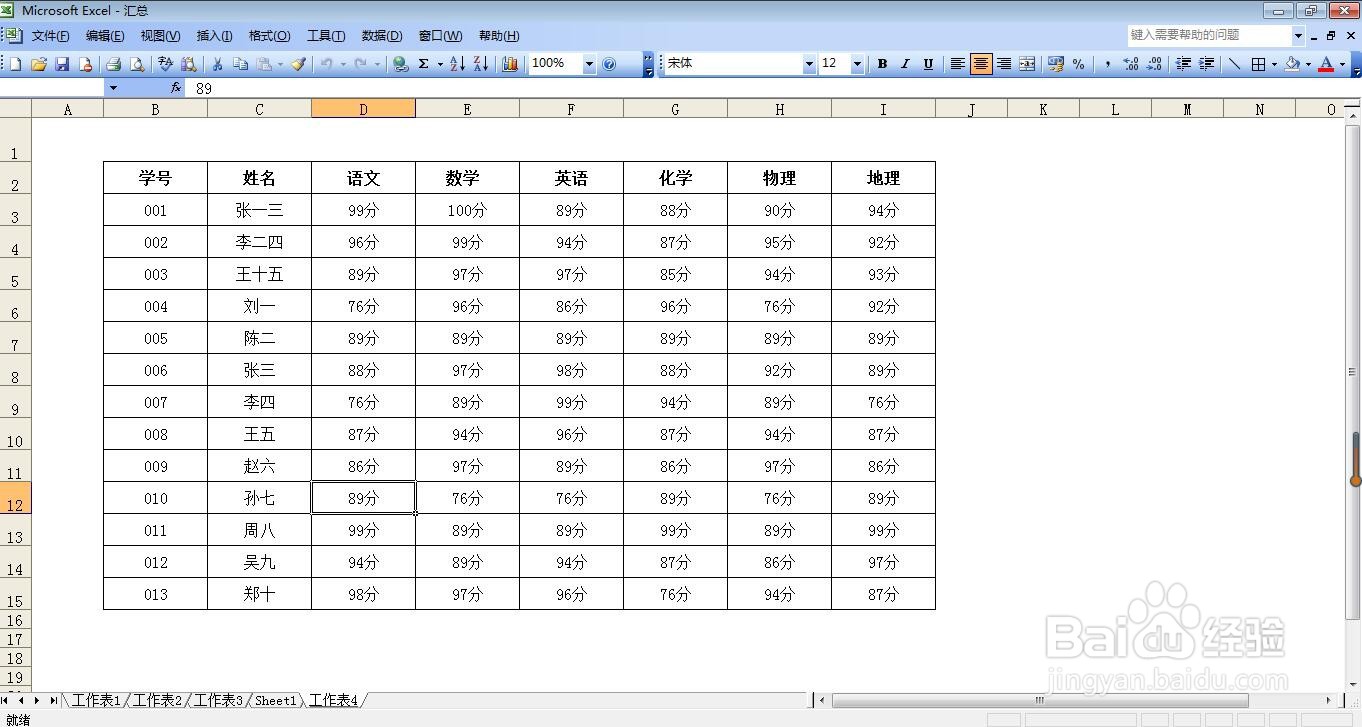Toggle Bold formatting
Screen dimensions: 1362x727
pos(882,63)
